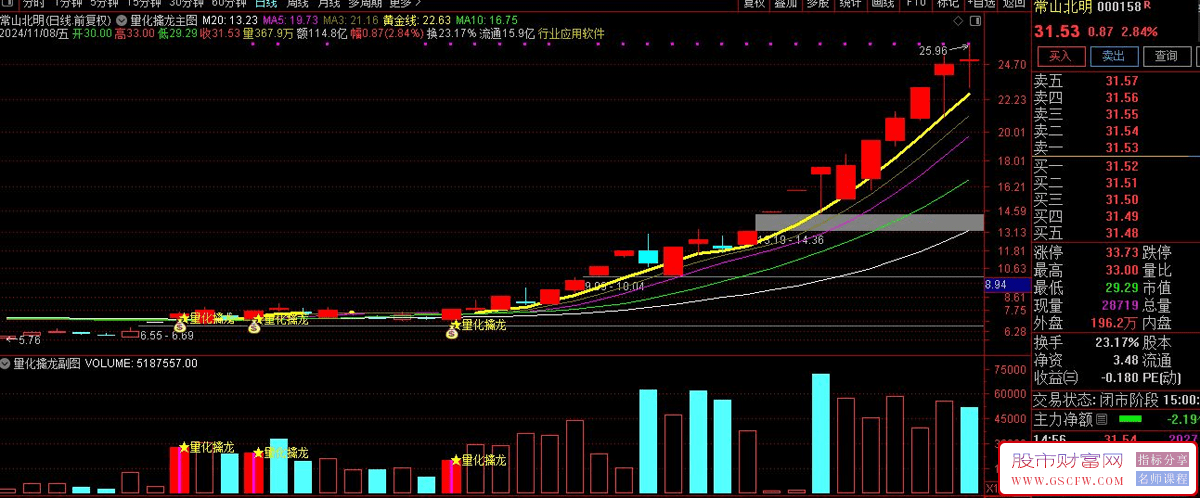Click the third money bag signal icon
Image resolution: width=1200 pixels, height=498 pixels.
coord(452,334)
